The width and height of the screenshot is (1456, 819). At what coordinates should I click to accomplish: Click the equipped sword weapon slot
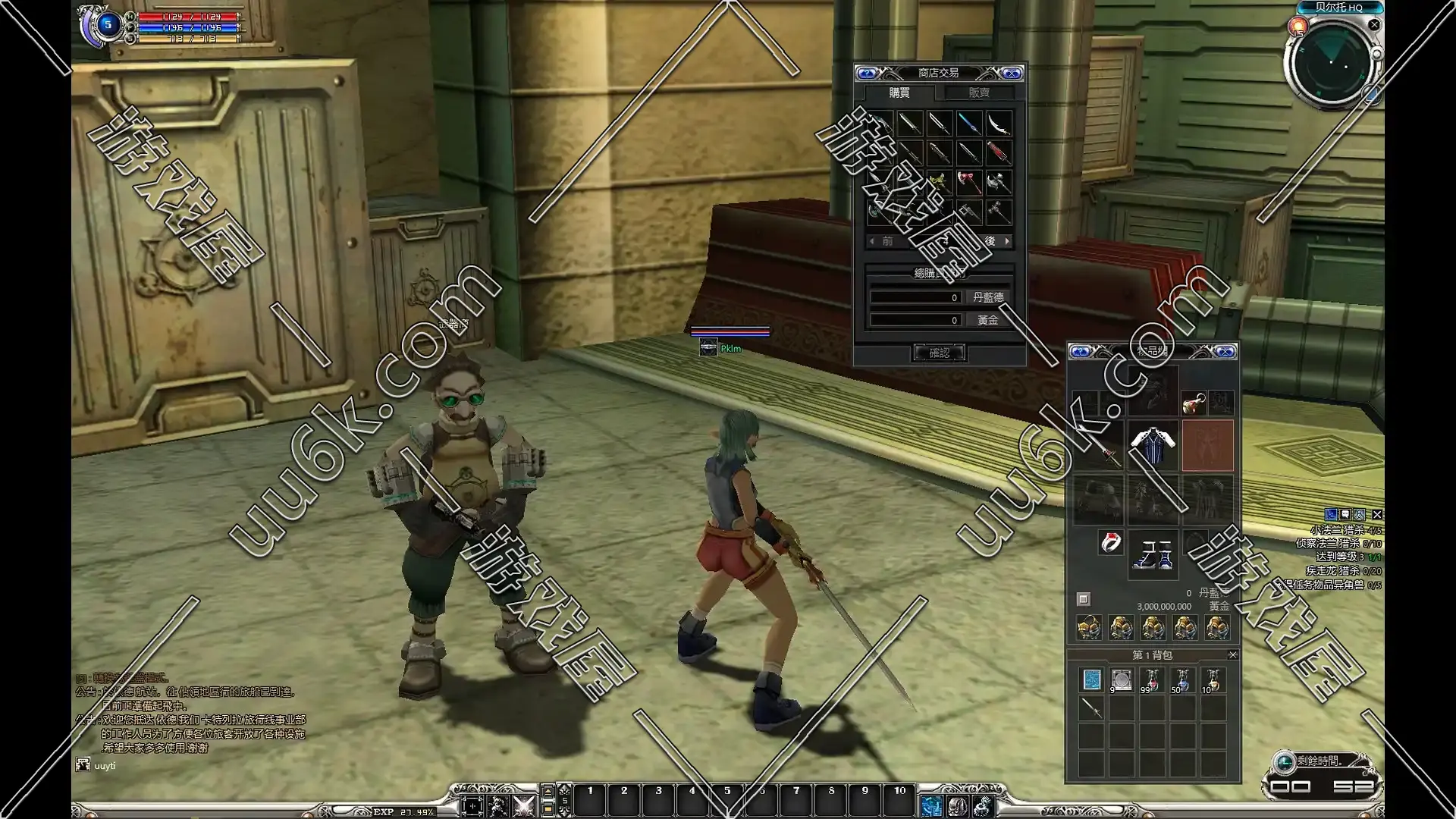pos(1099,446)
